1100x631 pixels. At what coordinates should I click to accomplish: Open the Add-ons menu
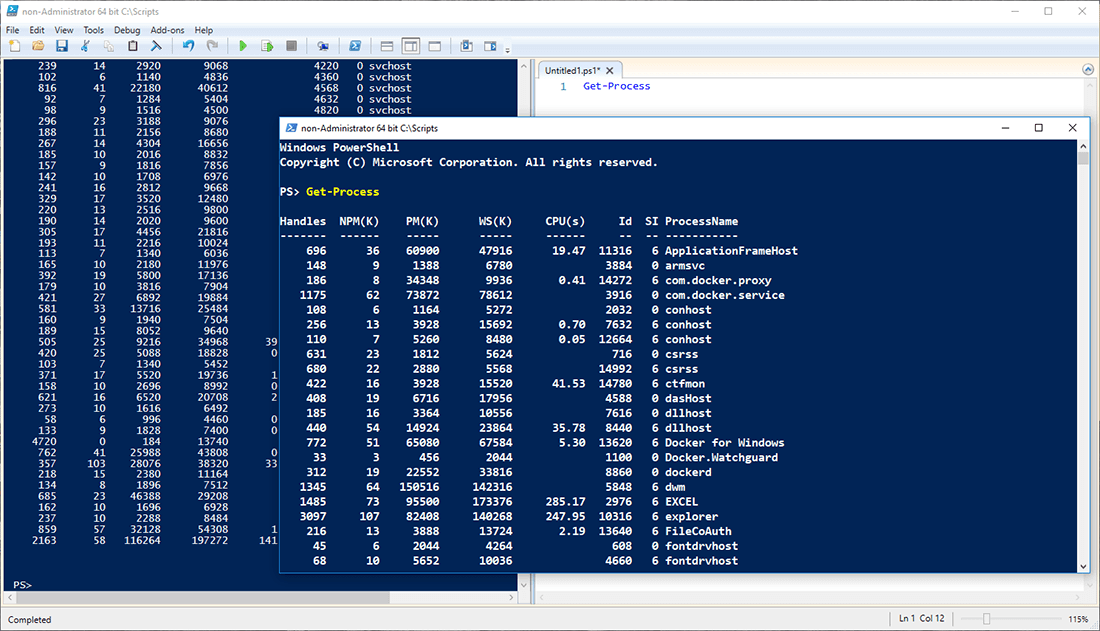point(167,30)
